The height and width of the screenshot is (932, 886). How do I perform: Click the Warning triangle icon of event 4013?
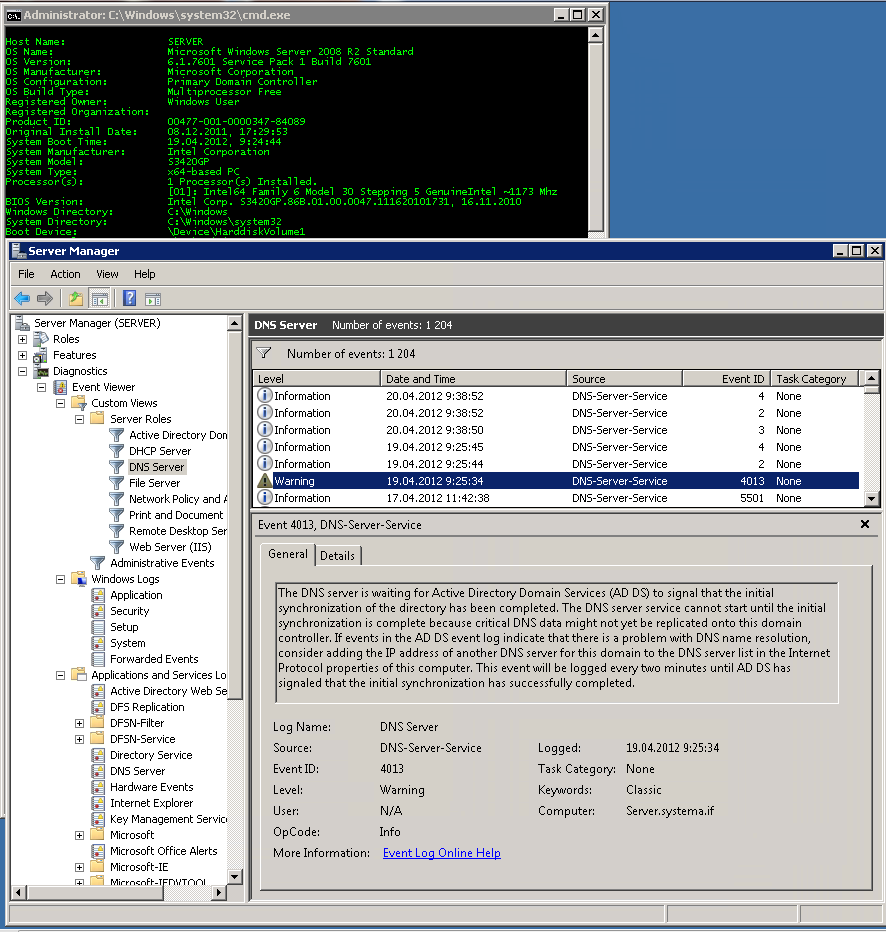pos(264,481)
